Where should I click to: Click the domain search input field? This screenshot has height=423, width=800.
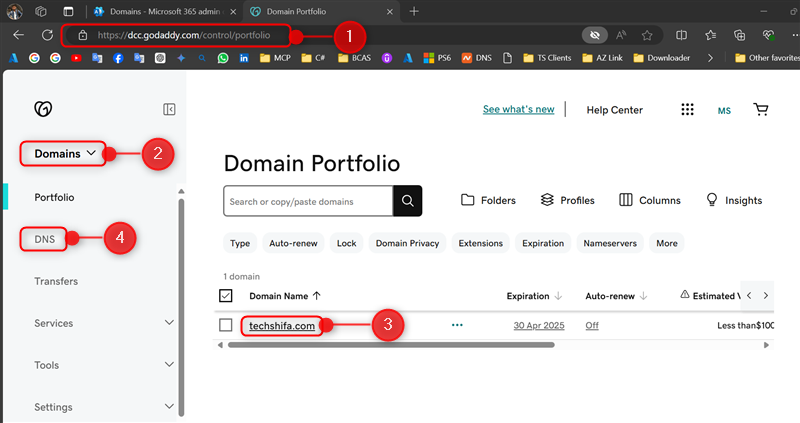coord(308,201)
